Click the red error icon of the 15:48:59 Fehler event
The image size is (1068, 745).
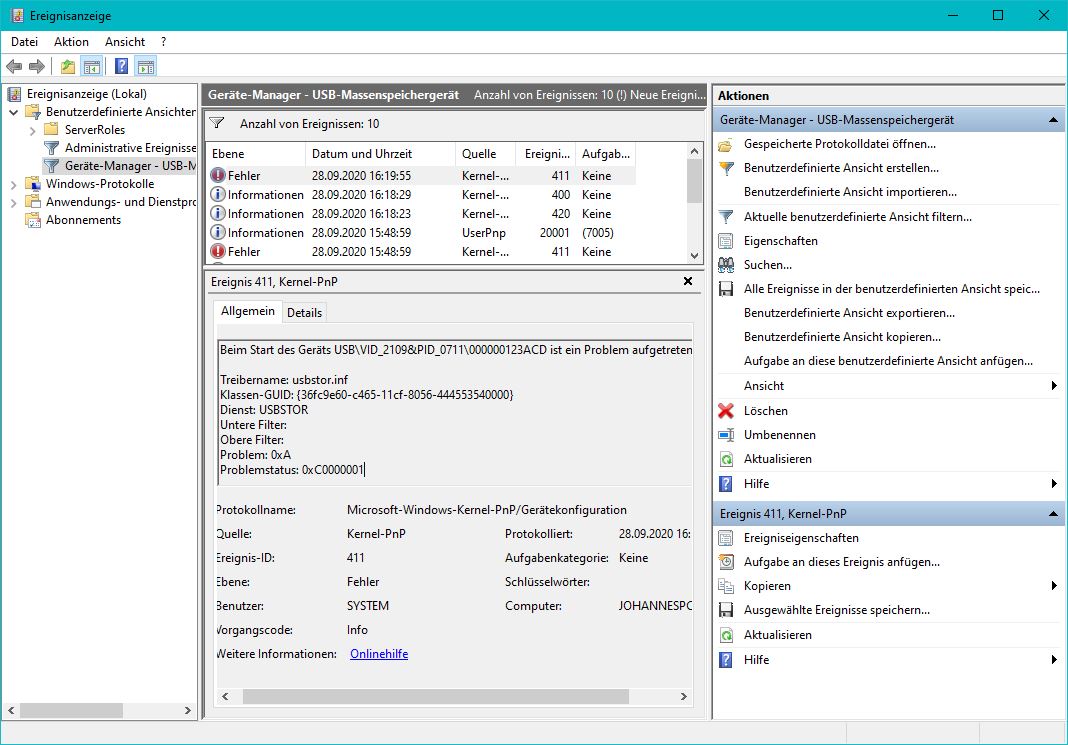[218, 251]
